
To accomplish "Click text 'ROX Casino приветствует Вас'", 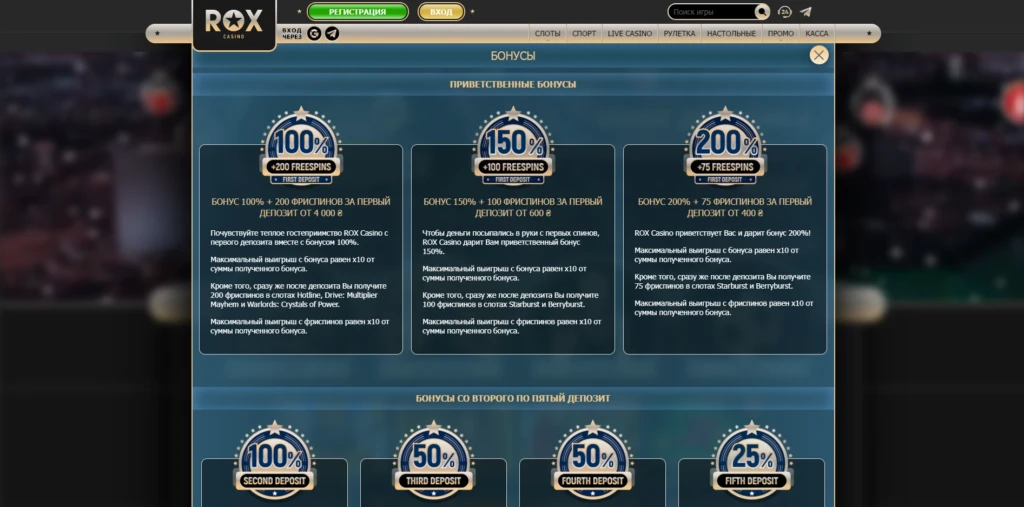I will (x=724, y=233).
